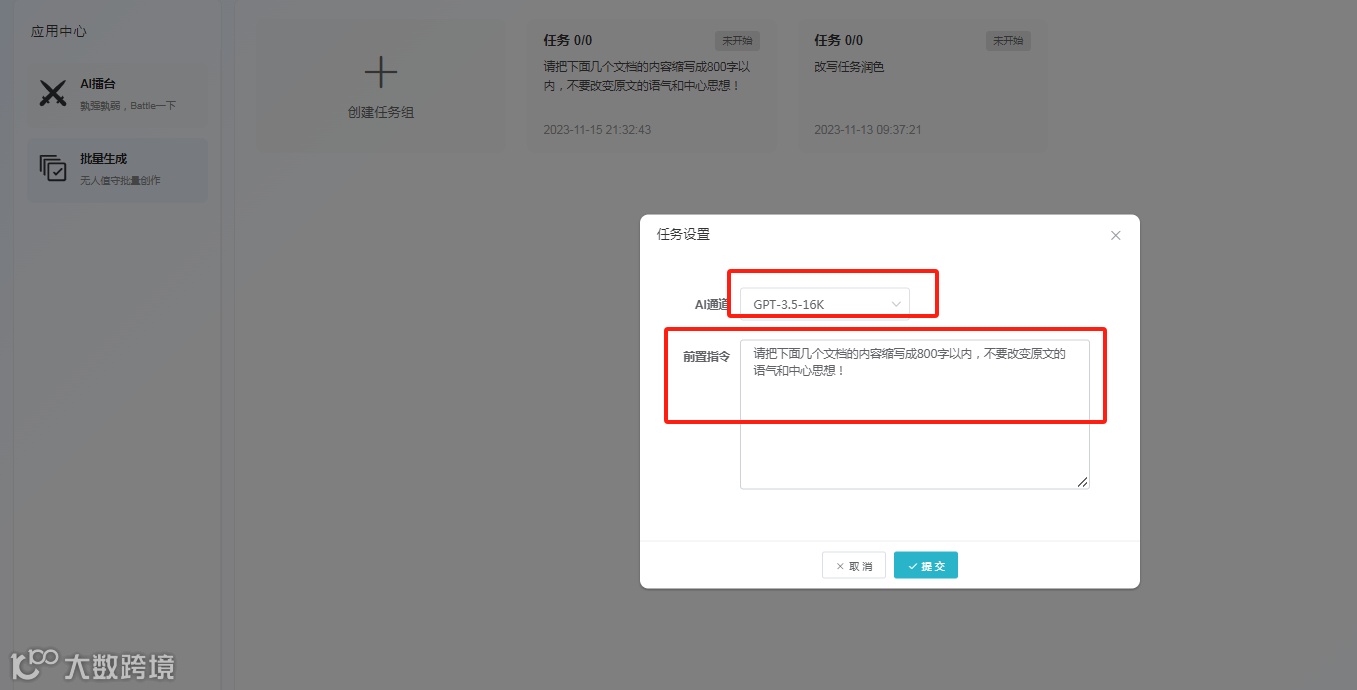Open the AI擂台 crossed swords icon
1357x690 pixels.
[52, 93]
